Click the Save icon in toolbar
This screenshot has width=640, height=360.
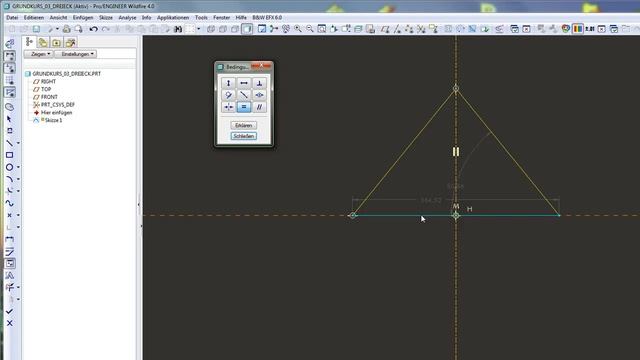pyautogui.click(x=36, y=29)
